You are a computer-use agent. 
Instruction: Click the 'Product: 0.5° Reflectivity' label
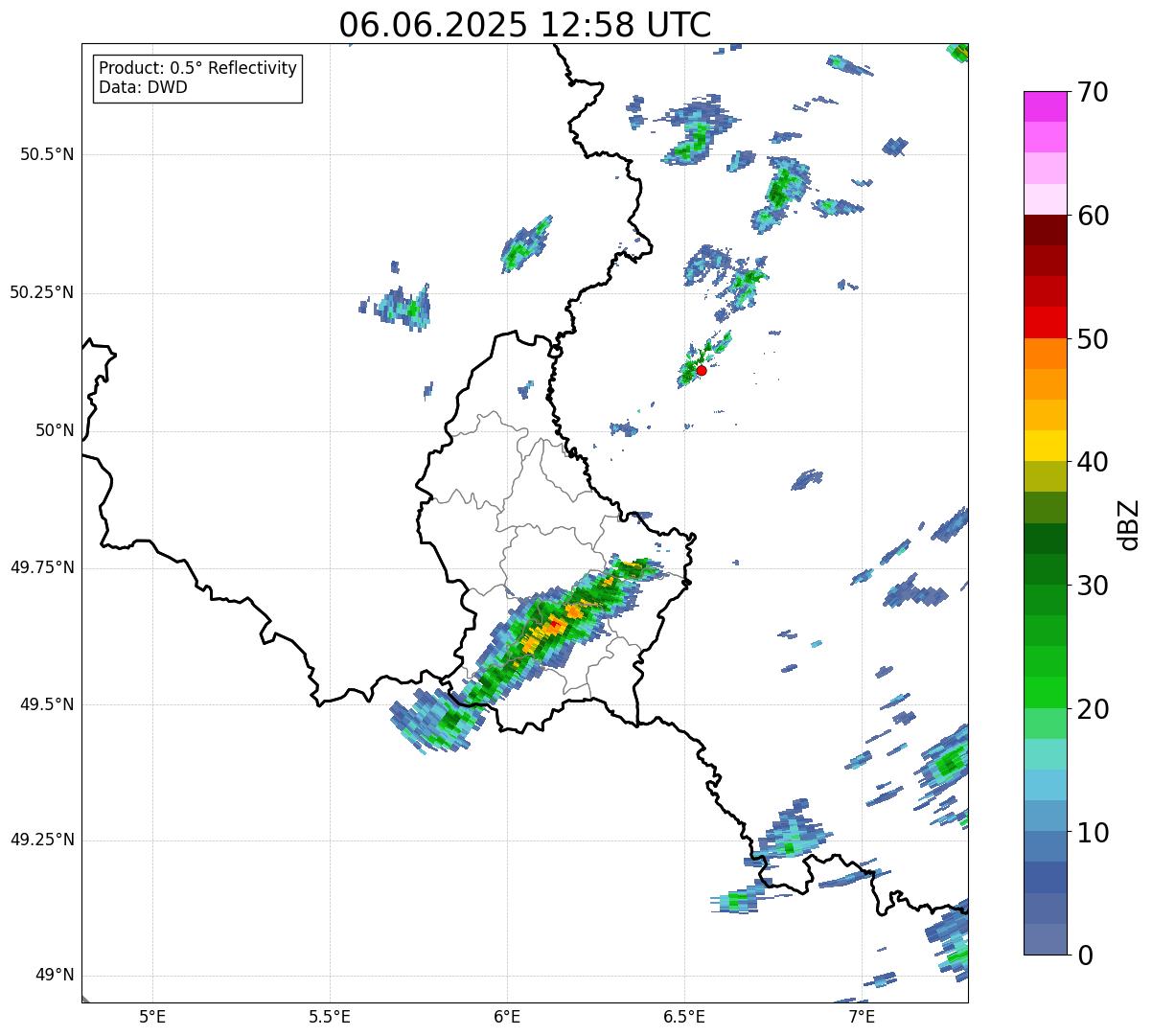(198, 69)
